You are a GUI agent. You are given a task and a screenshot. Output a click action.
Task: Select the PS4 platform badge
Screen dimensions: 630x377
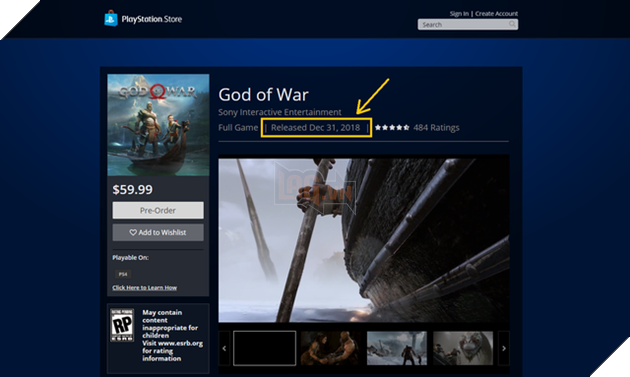(x=123, y=274)
